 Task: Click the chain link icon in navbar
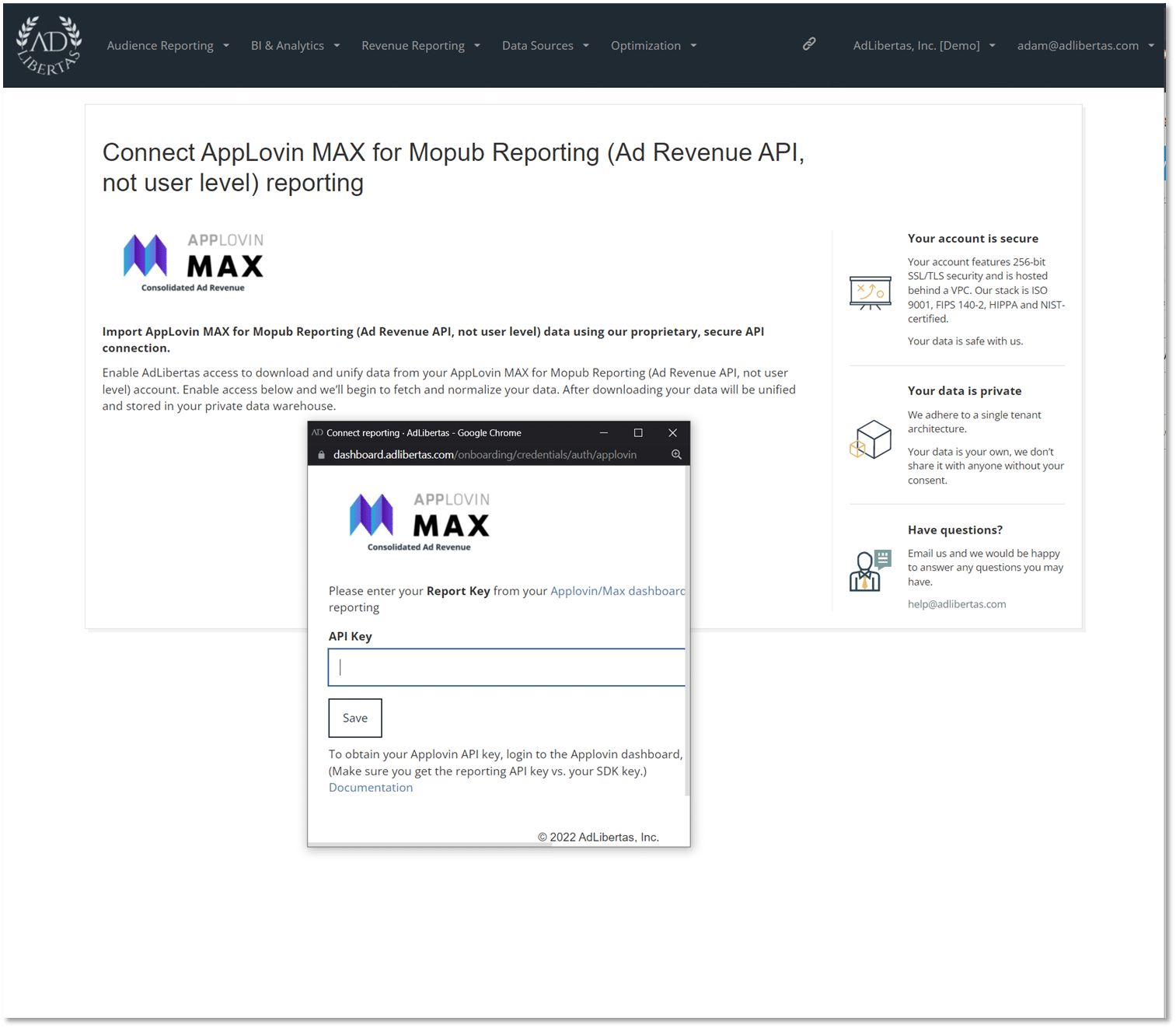[x=809, y=44]
